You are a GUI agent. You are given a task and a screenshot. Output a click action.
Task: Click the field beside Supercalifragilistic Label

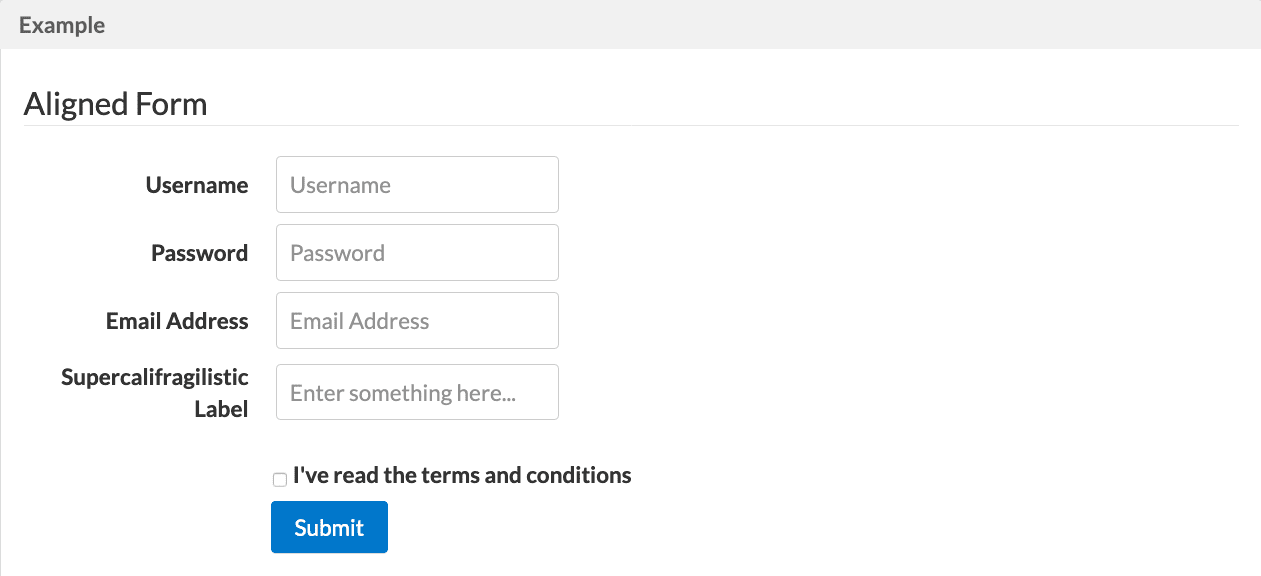[417, 392]
